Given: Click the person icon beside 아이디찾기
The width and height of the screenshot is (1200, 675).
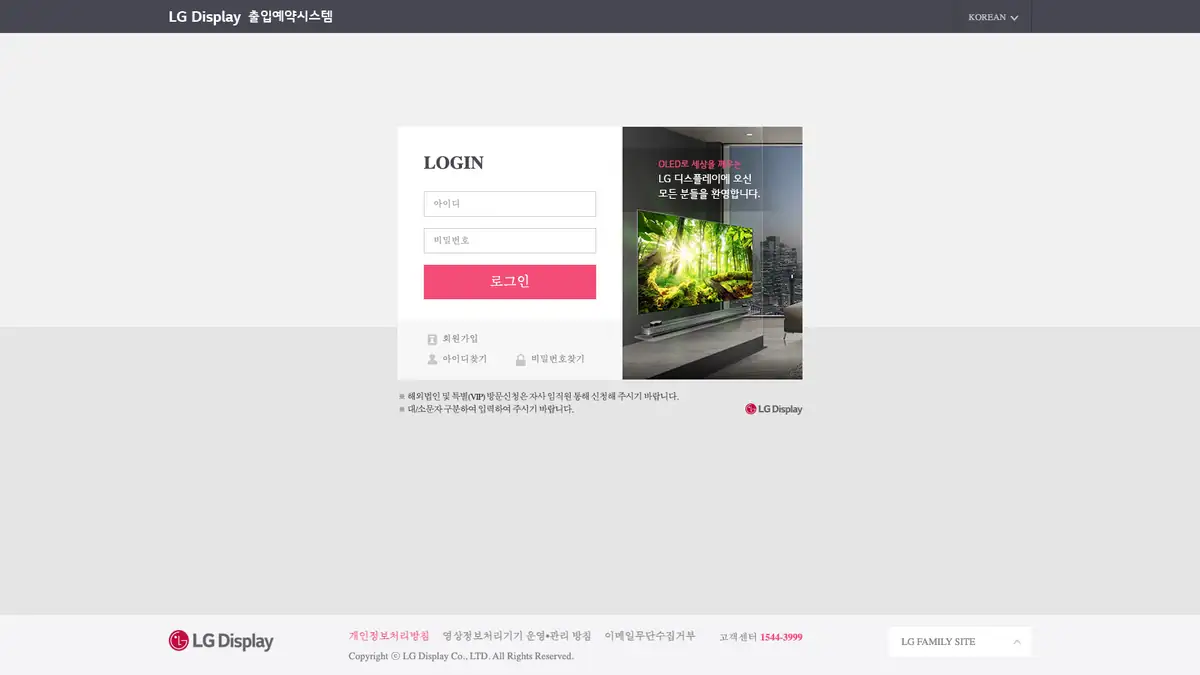Looking at the screenshot, I should click(432, 359).
